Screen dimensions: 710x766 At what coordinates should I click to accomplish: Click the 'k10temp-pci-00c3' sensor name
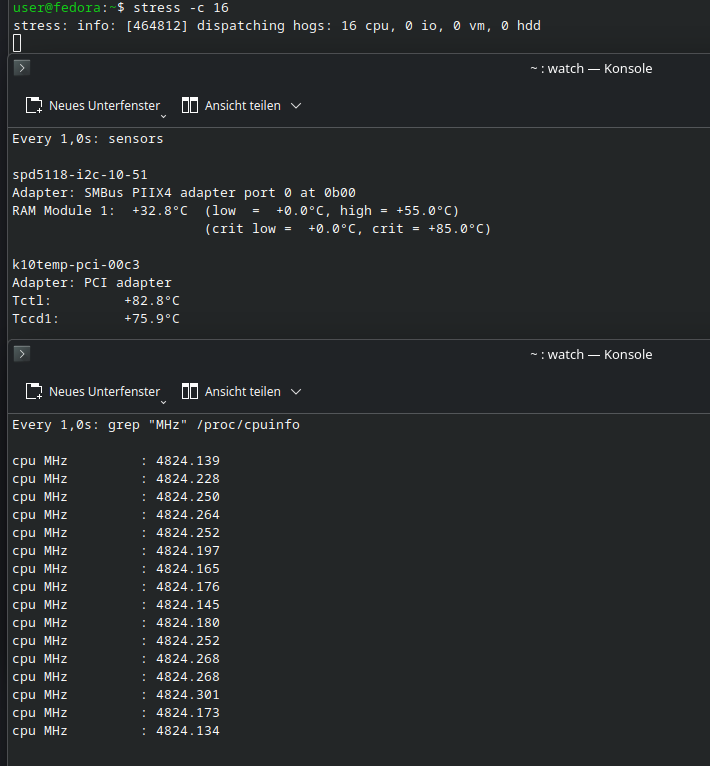[76, 264]
